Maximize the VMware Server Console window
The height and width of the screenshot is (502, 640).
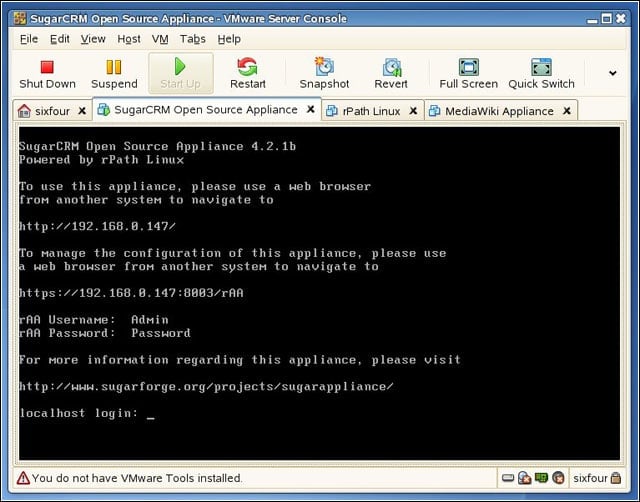tap(607, 18)
